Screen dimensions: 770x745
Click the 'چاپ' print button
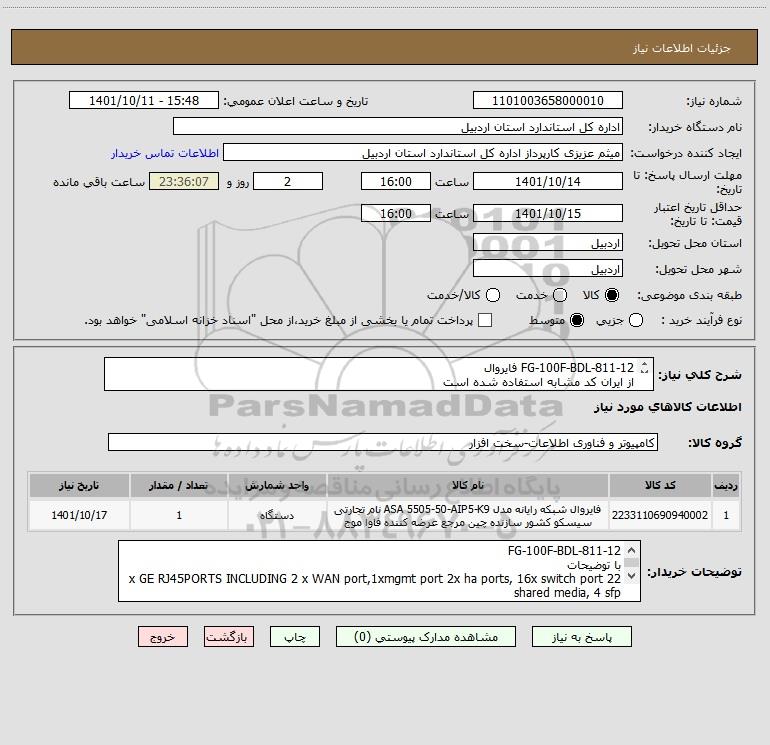pos(295,637)
